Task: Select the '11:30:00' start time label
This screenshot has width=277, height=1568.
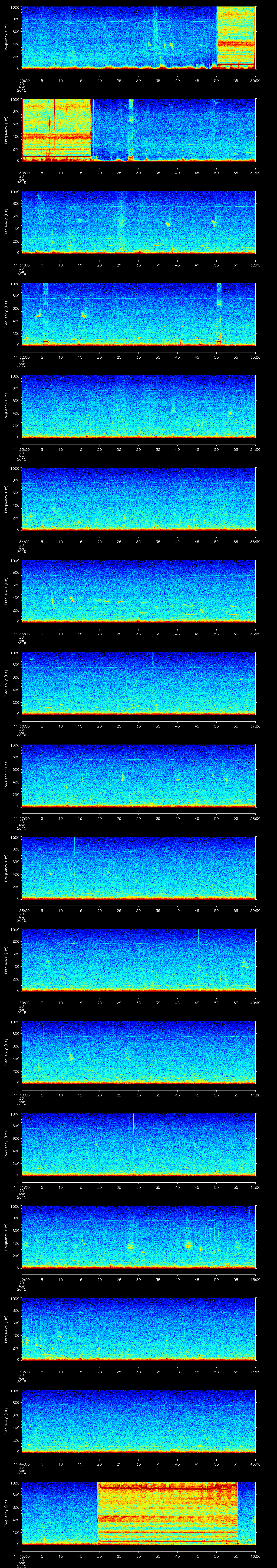Action: [21, 173]
